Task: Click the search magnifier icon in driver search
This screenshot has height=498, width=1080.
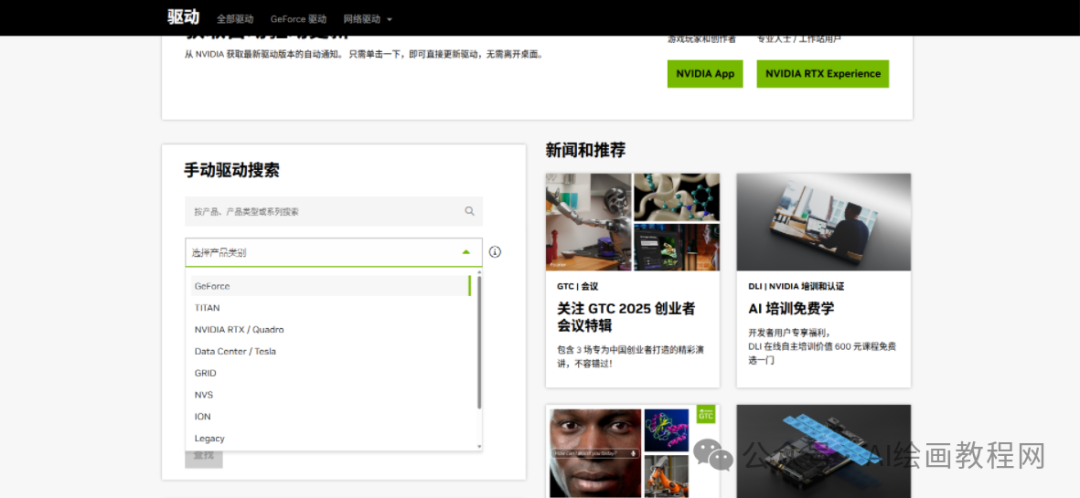Action: pos(469,211)
